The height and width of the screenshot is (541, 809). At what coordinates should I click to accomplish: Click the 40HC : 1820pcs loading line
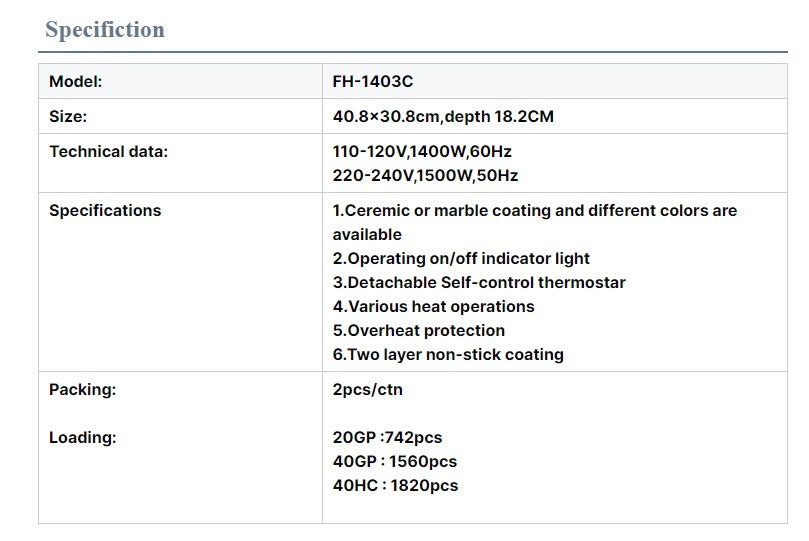point(395,485)
